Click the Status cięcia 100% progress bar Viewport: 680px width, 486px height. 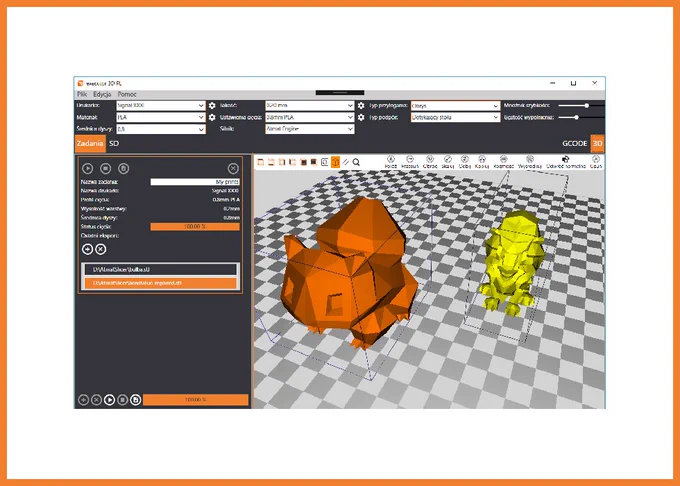coord(195,226)
